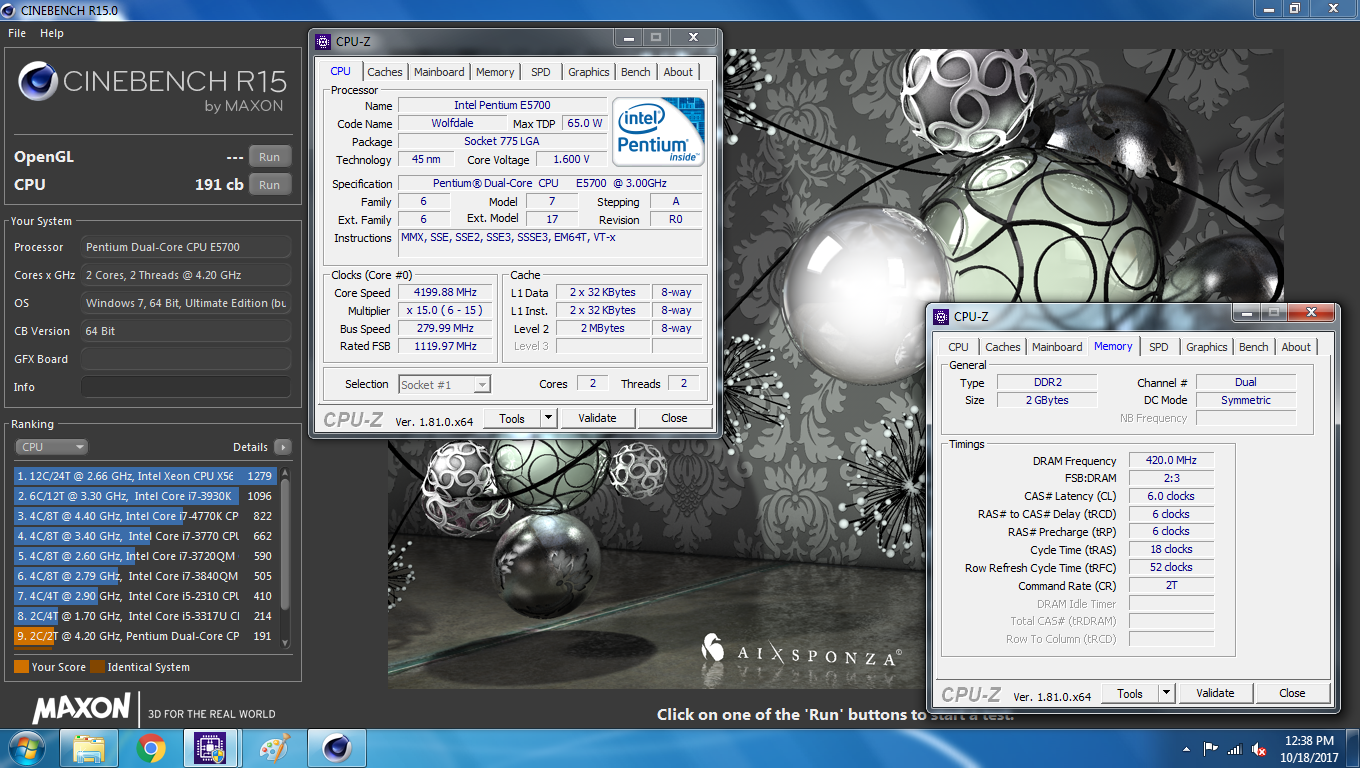Switch to CPU tab in Memory window
The image size is (1360, 768).
pyautogui.click(x=958, y=347)
